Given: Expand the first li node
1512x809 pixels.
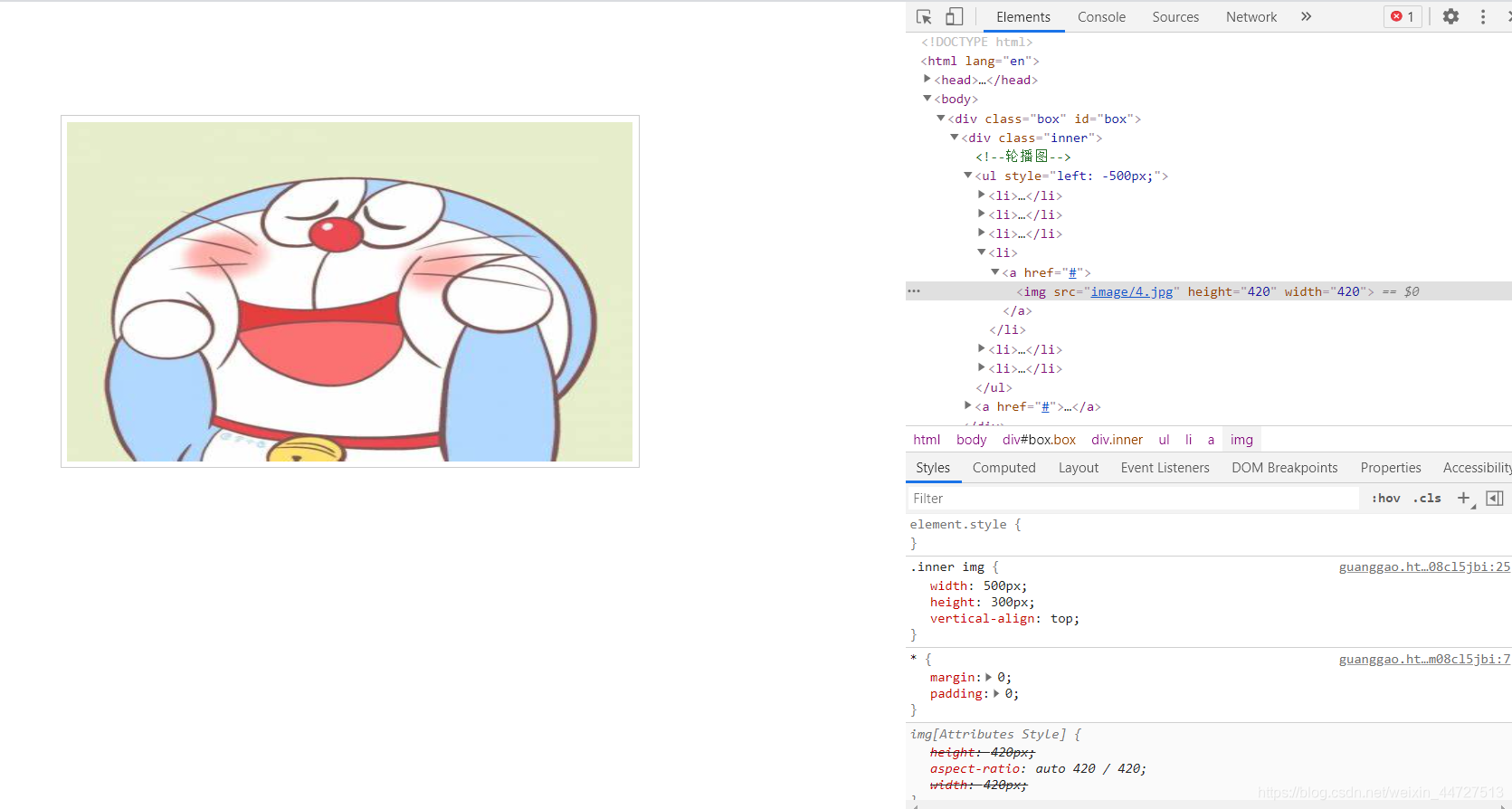Looking at the screenshot, I should coord(981,195).
